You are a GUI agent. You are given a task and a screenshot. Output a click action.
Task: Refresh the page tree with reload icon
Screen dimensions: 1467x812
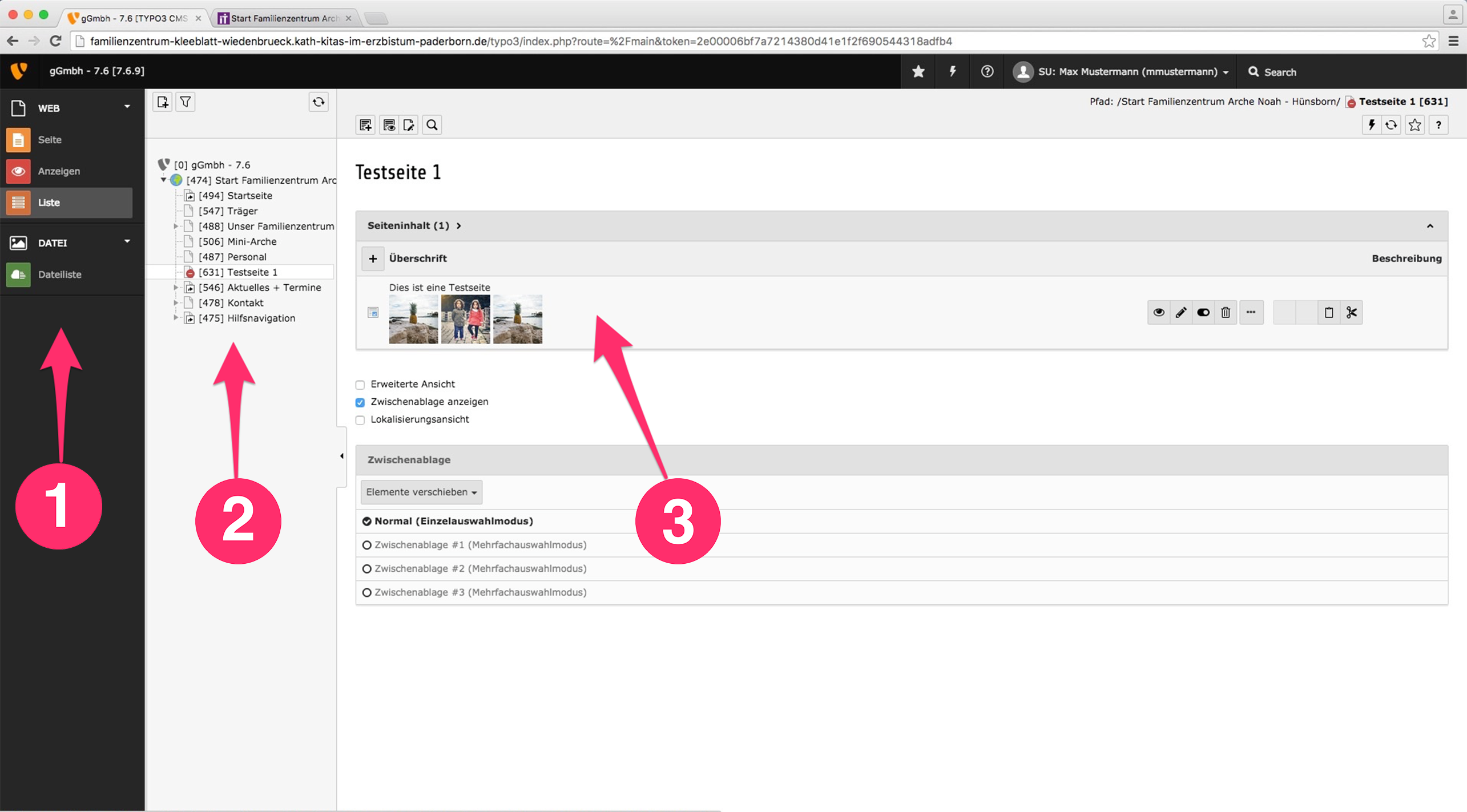pyautogui.click(x=319, y=102)
